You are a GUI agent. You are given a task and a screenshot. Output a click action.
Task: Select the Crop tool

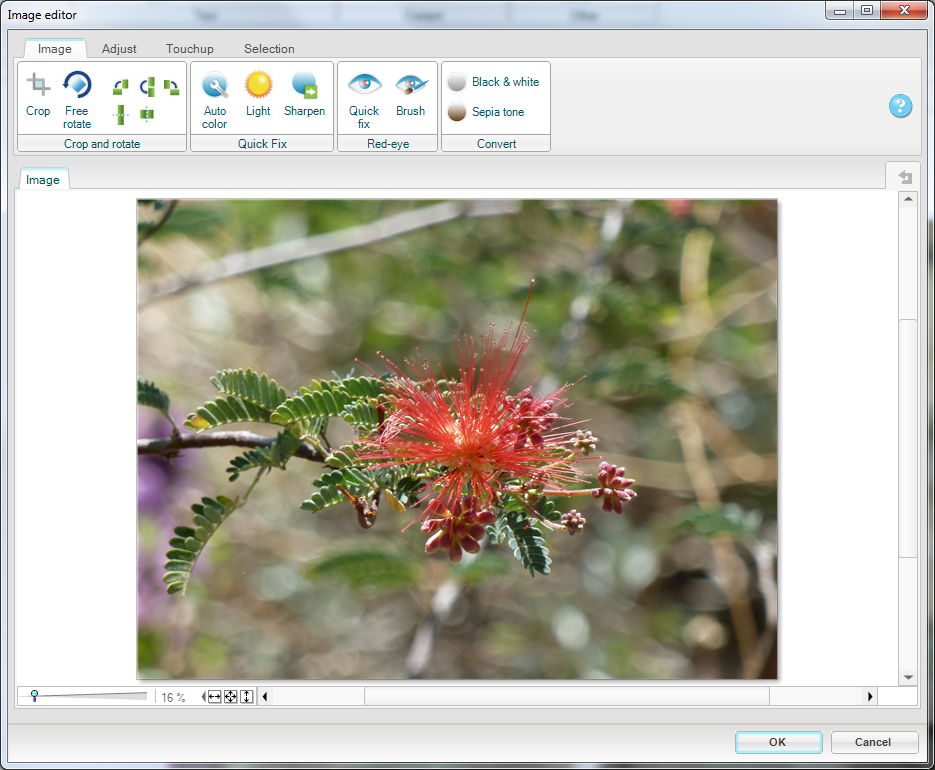pos(38,95)
